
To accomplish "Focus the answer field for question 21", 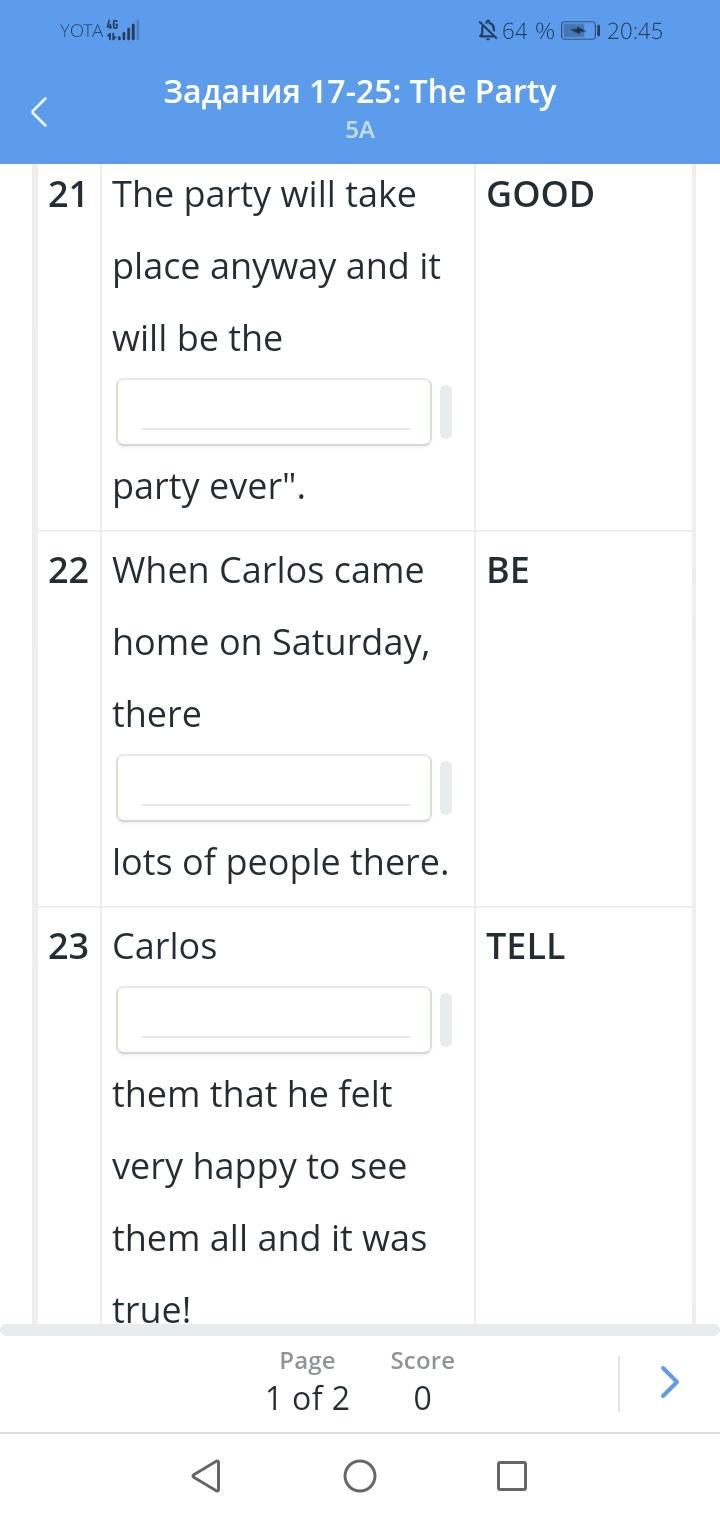I will click(274, 412).
